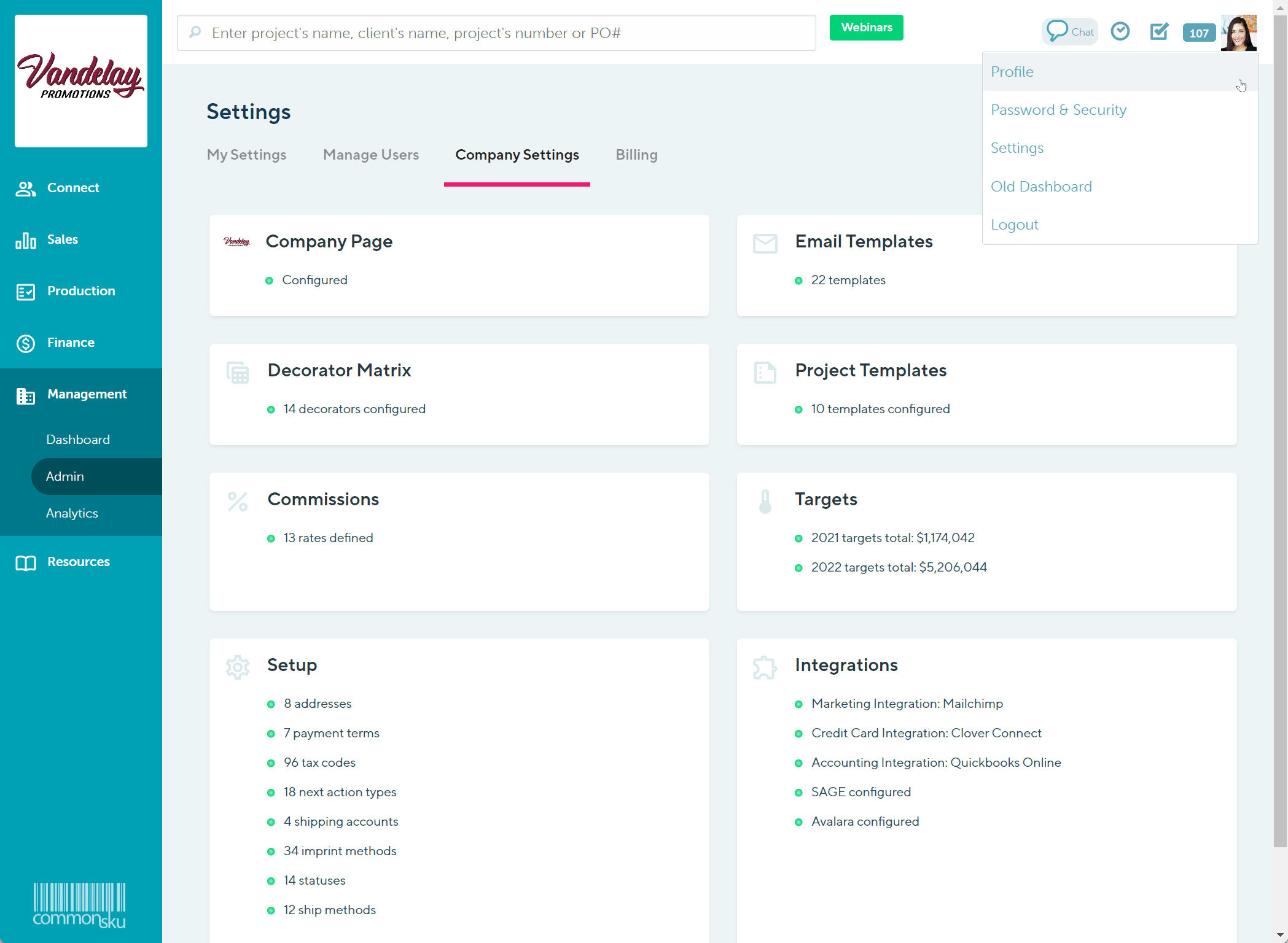Click the green Webinars button
The width and height of the screenshot is (1288, 943).
[x=866, y=28]
